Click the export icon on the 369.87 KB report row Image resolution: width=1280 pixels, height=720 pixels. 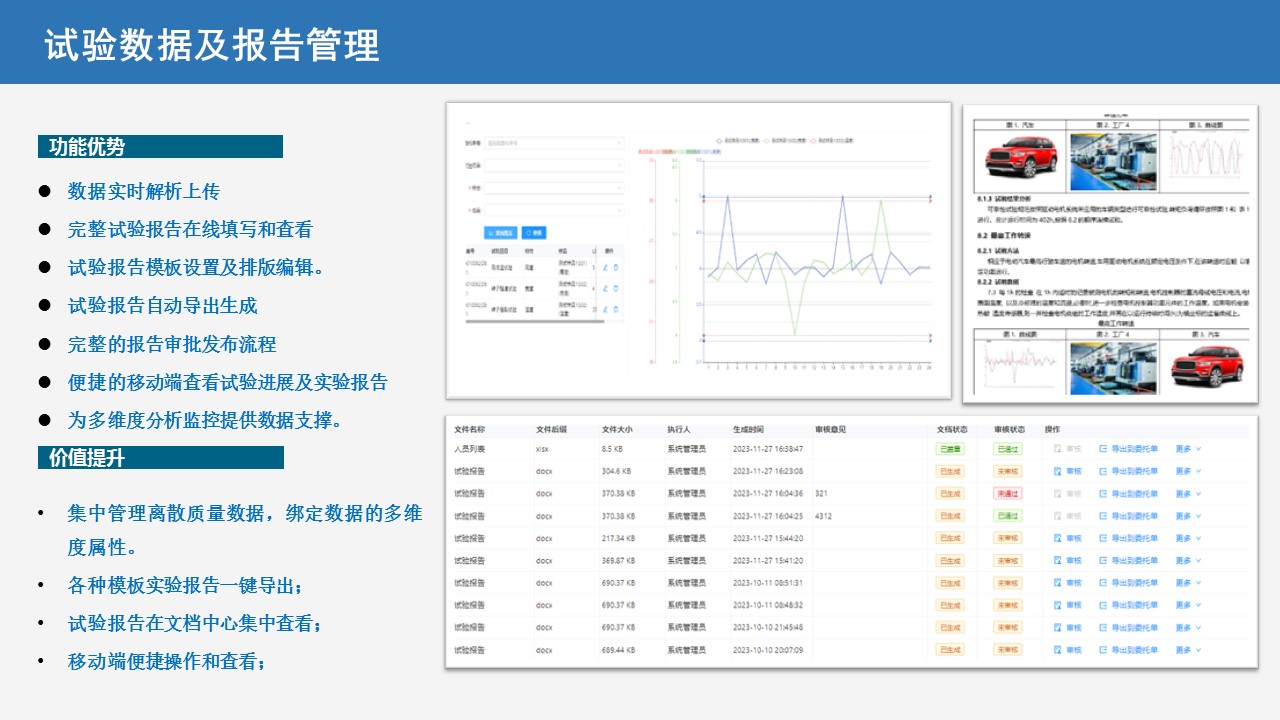1103,560
